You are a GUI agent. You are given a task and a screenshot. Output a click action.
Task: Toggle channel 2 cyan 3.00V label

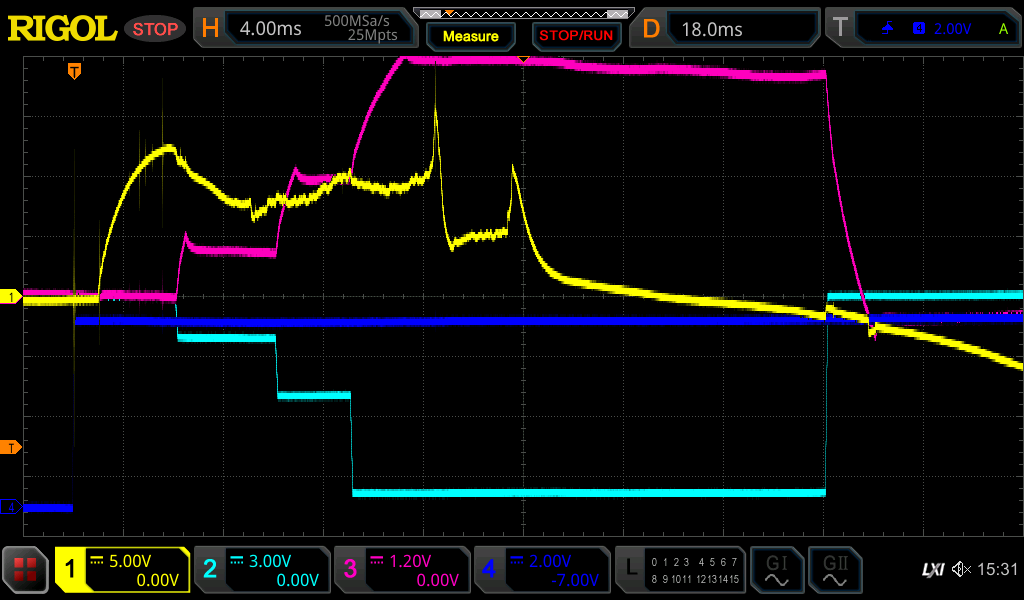point(260,570)
